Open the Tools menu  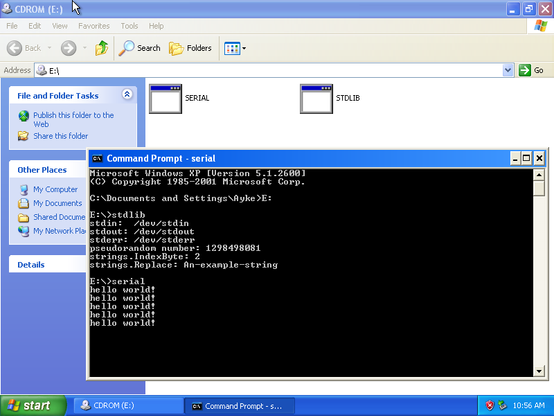coord(129,26)
